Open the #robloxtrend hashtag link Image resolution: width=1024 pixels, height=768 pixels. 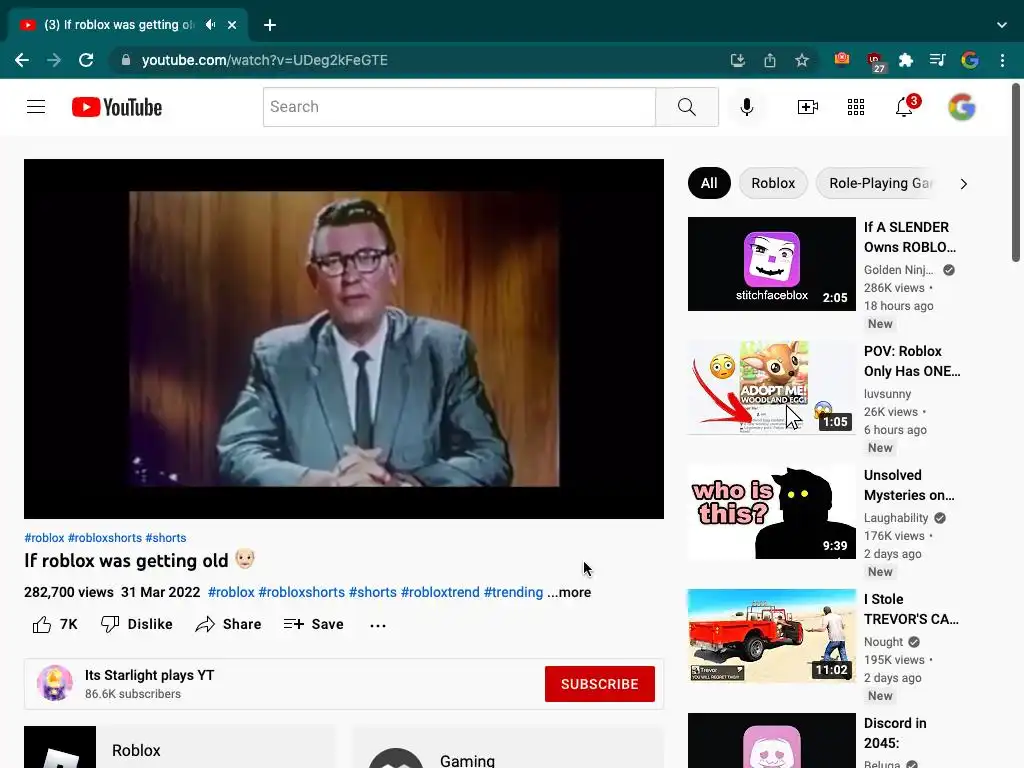point(440,592)
